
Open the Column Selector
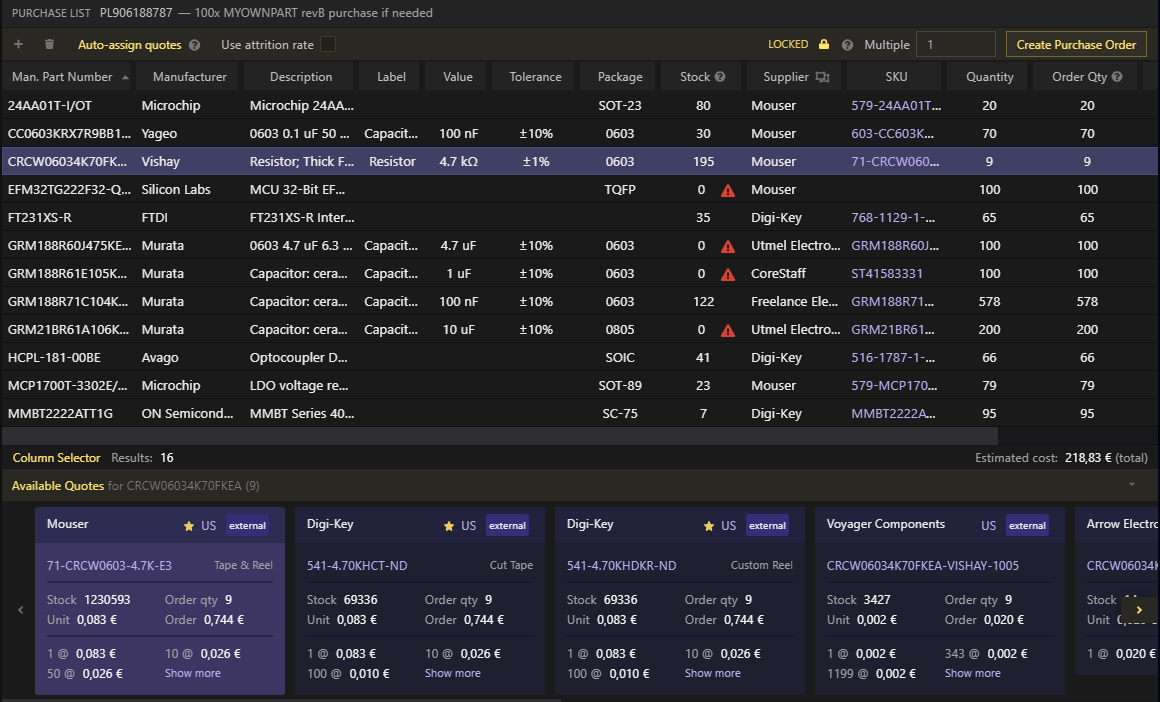56,458
